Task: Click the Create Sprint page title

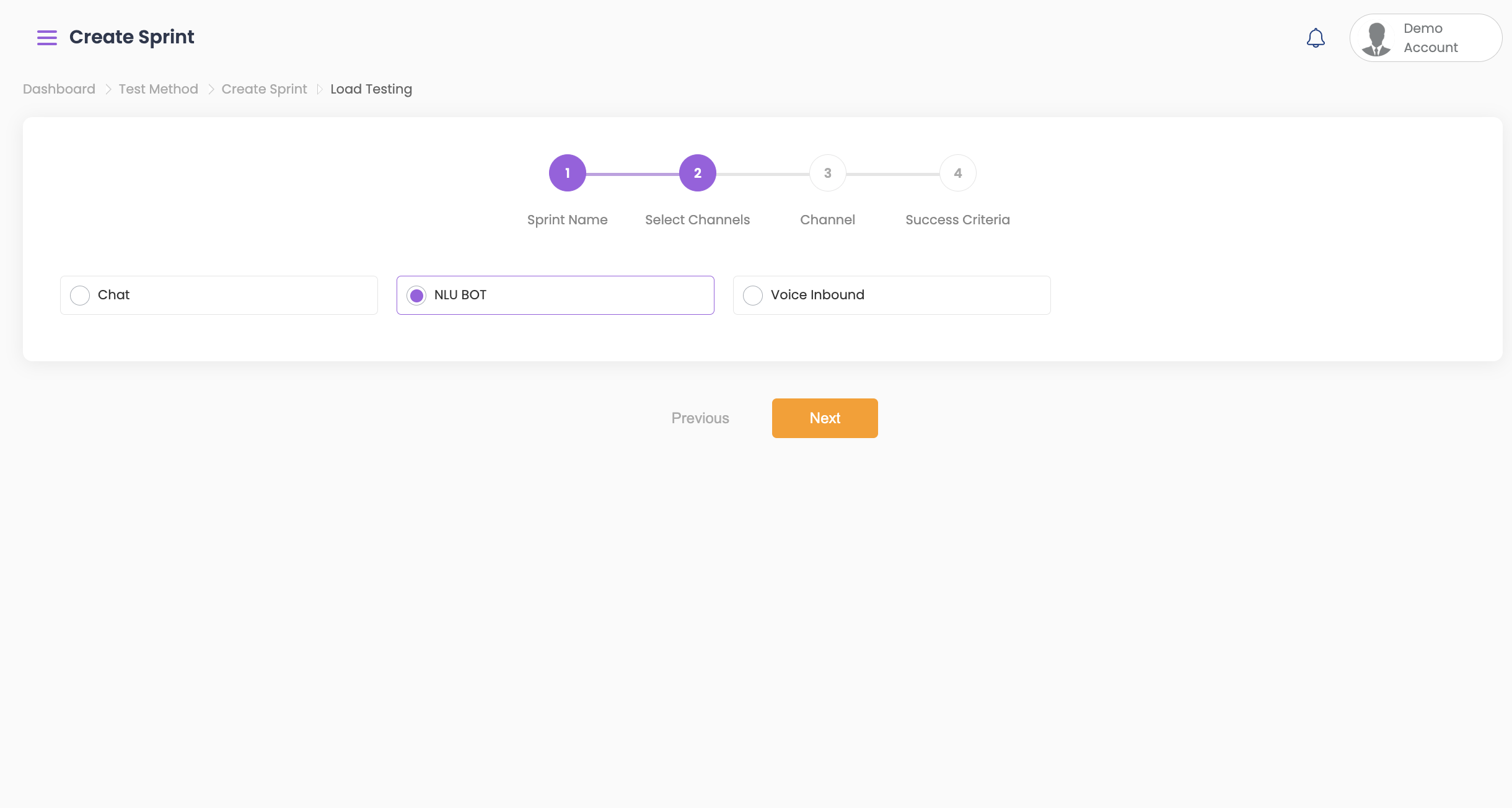Action: (131, 37)
